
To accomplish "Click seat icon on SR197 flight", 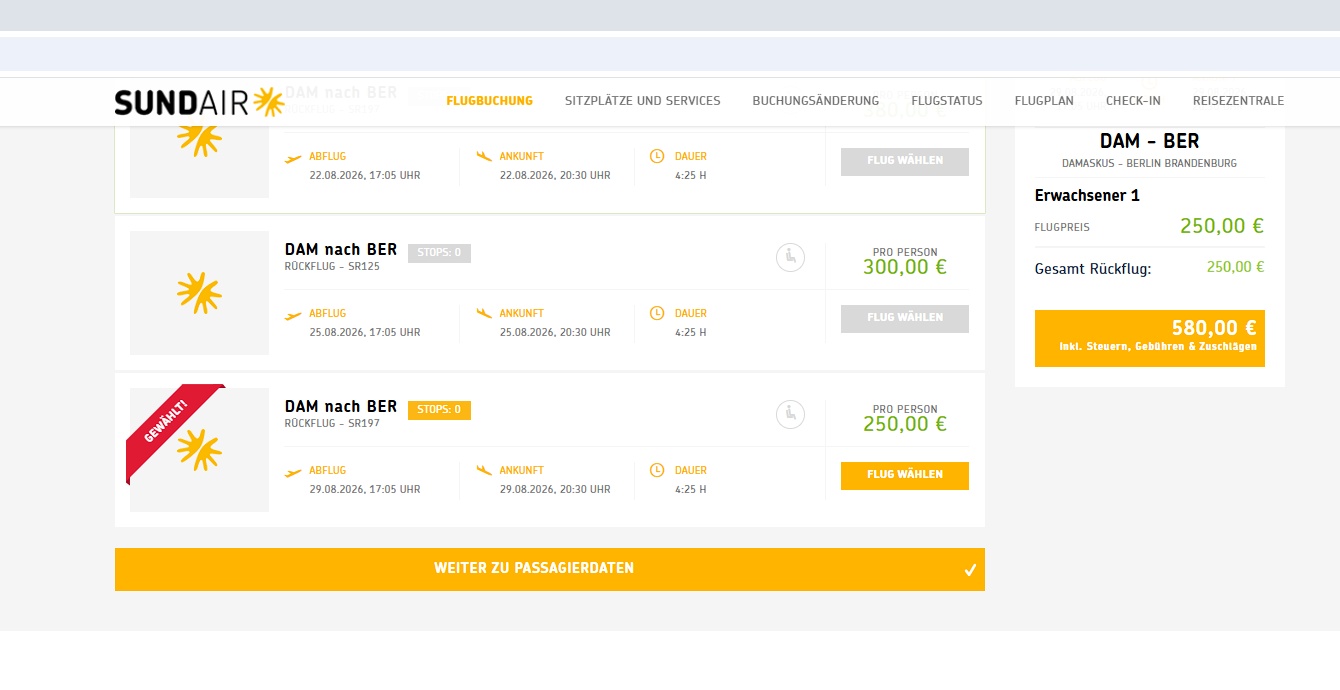I will pos(790,414).
